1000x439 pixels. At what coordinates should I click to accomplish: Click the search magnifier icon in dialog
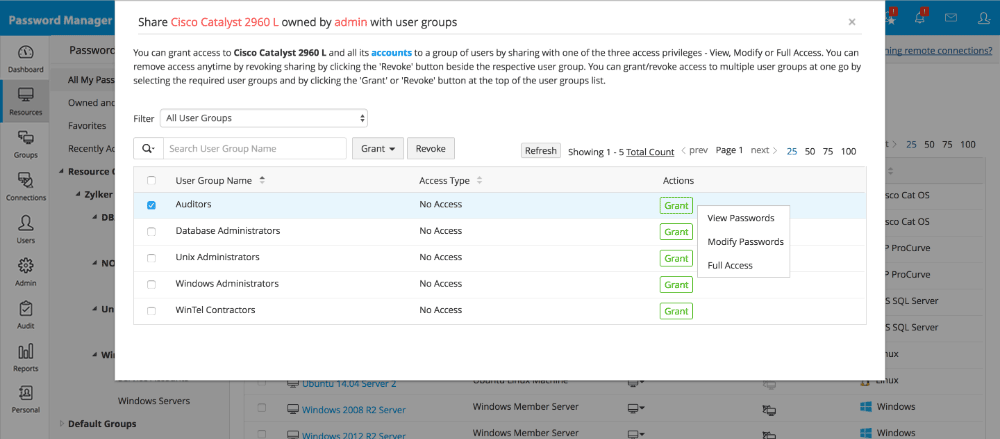point(148,149)
